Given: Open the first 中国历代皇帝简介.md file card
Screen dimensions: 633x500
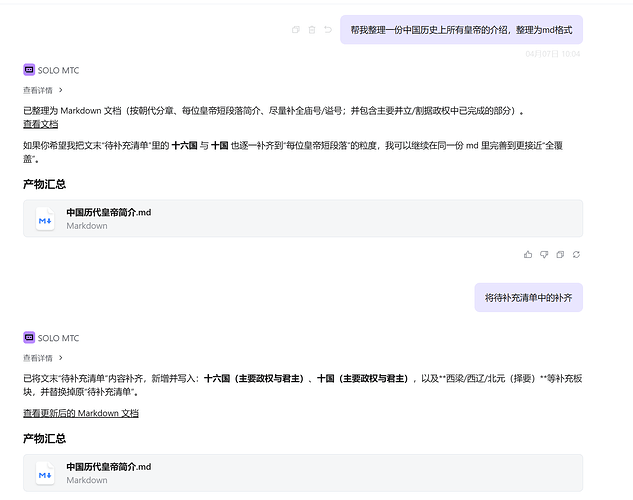Looking at the screenshot, I should (302, 218).
